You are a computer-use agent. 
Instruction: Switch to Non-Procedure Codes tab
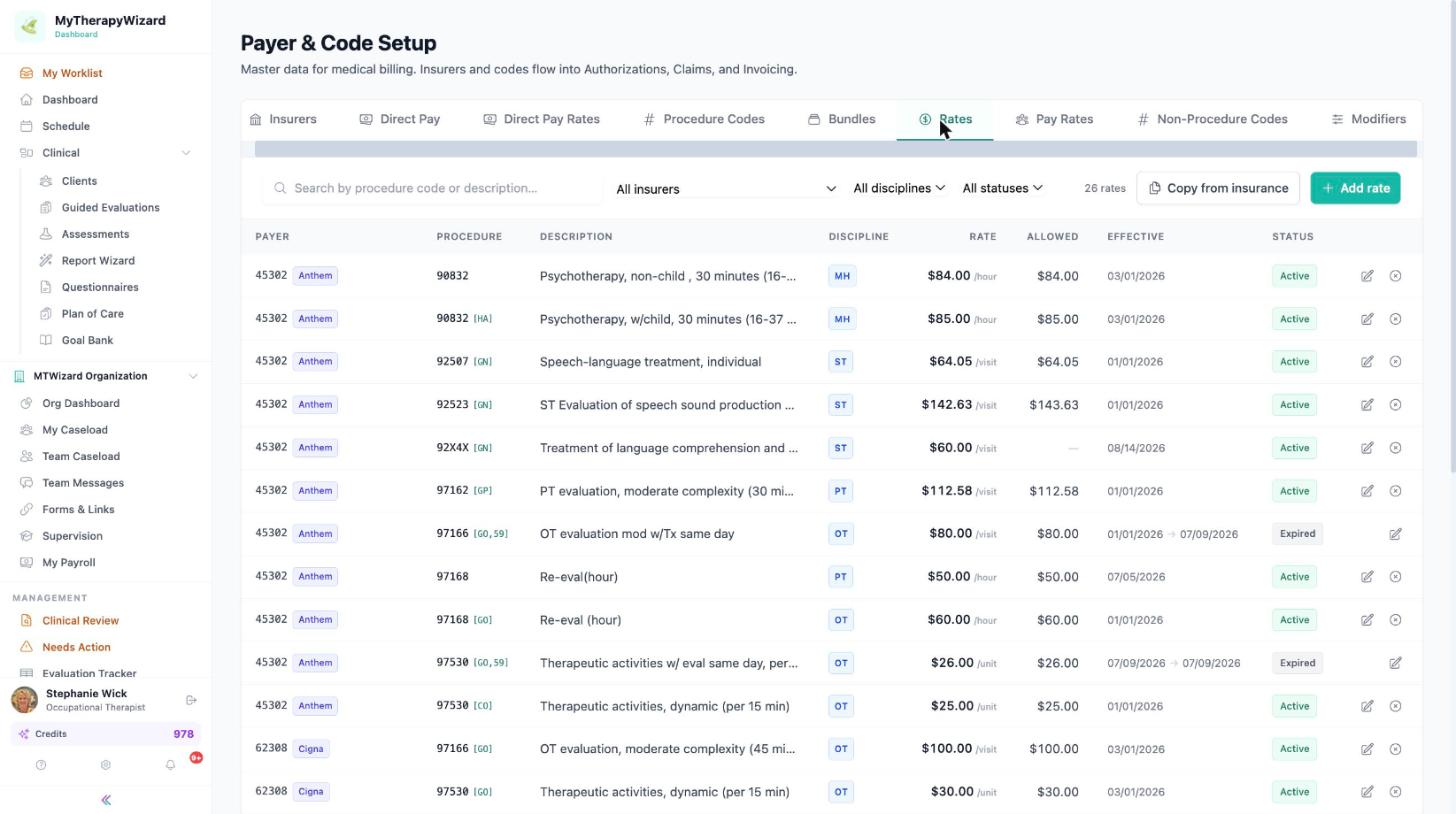coord(1212,119)
